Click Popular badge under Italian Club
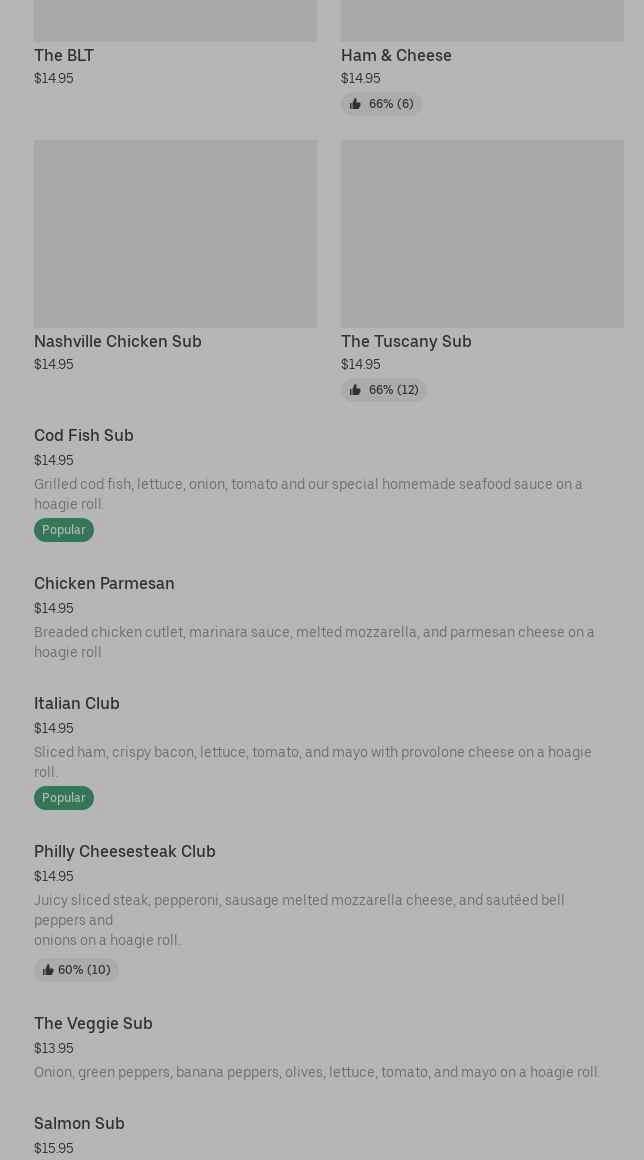The width and height of the screenshot is (644, 1160). (x=64, y=798)
